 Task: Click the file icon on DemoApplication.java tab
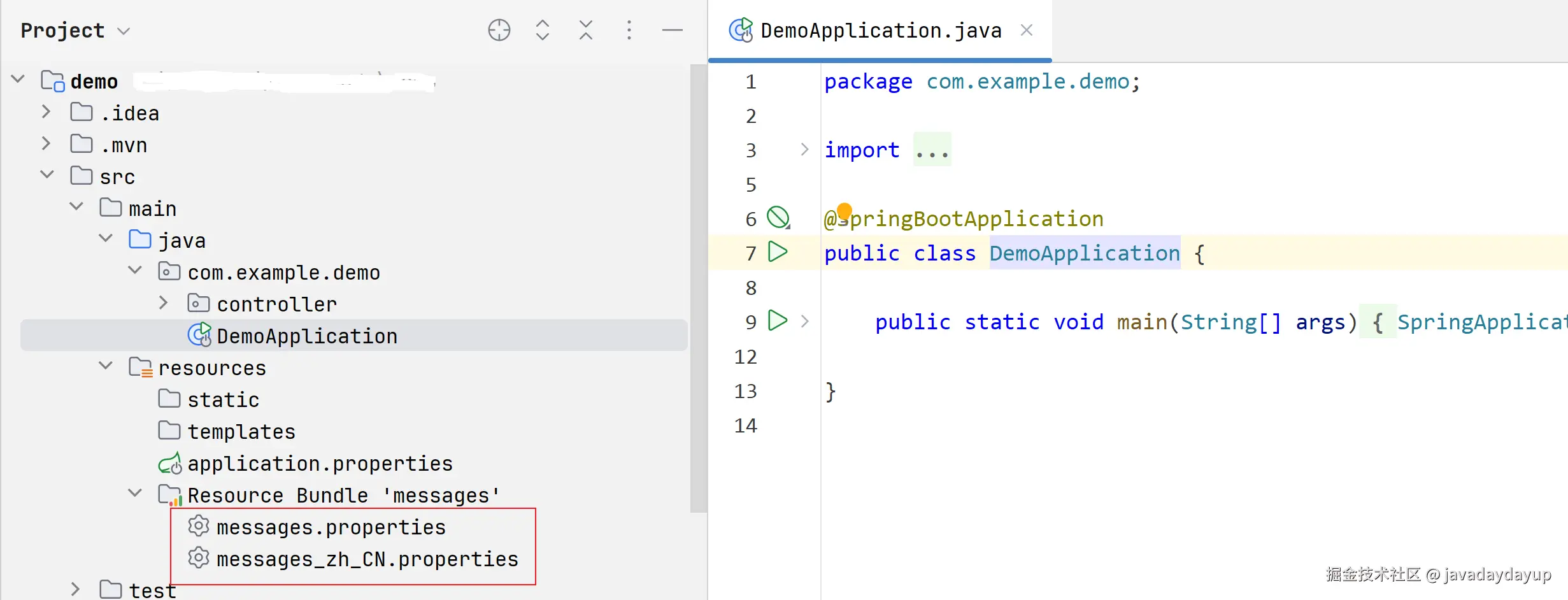click(741, 30)
